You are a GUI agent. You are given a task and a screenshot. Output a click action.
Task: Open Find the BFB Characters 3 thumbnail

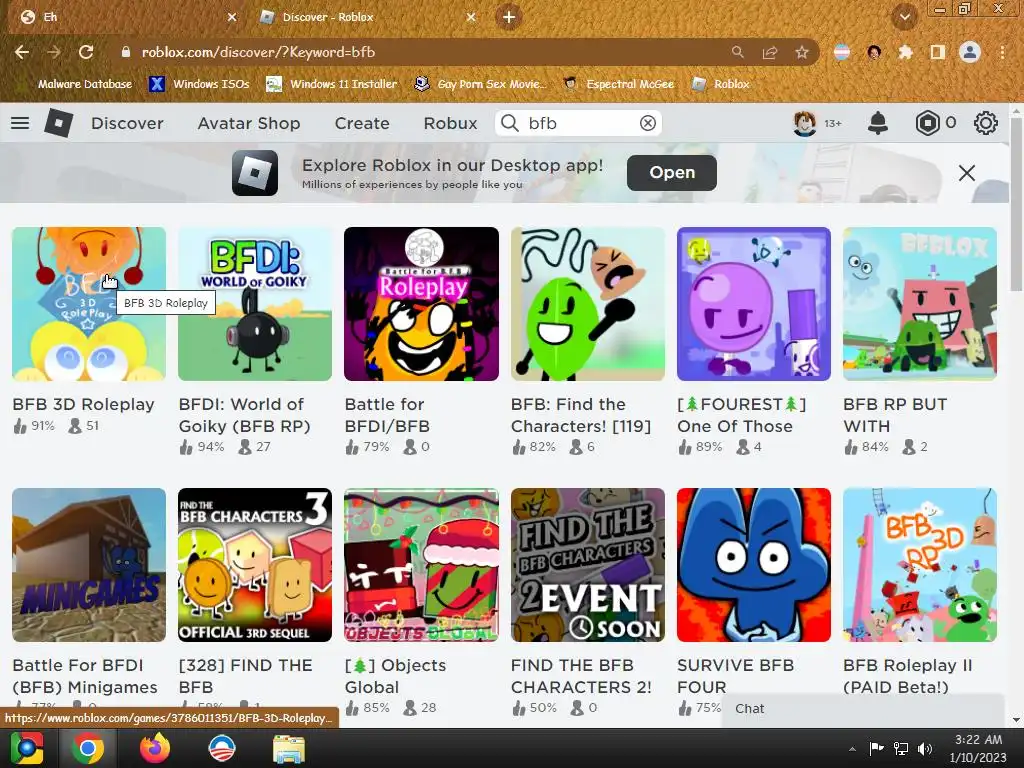pyautogui.click(x=255, y=565)
